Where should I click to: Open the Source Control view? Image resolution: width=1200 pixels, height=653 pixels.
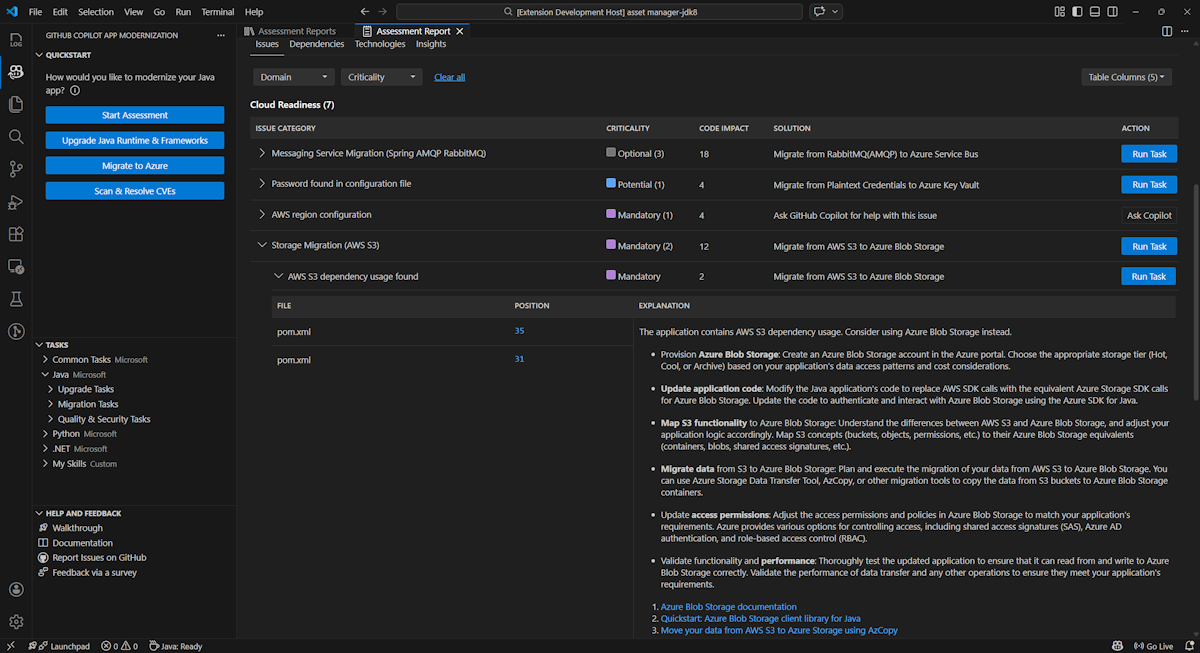(16, 168)
